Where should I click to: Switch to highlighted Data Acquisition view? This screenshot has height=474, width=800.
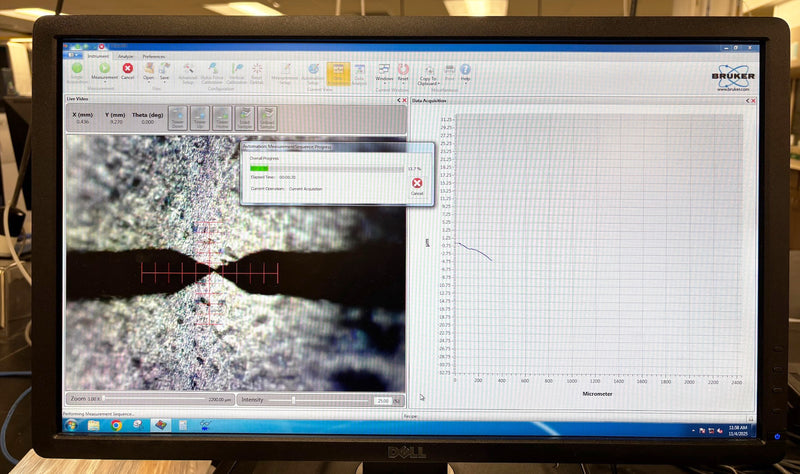(338, 73)
